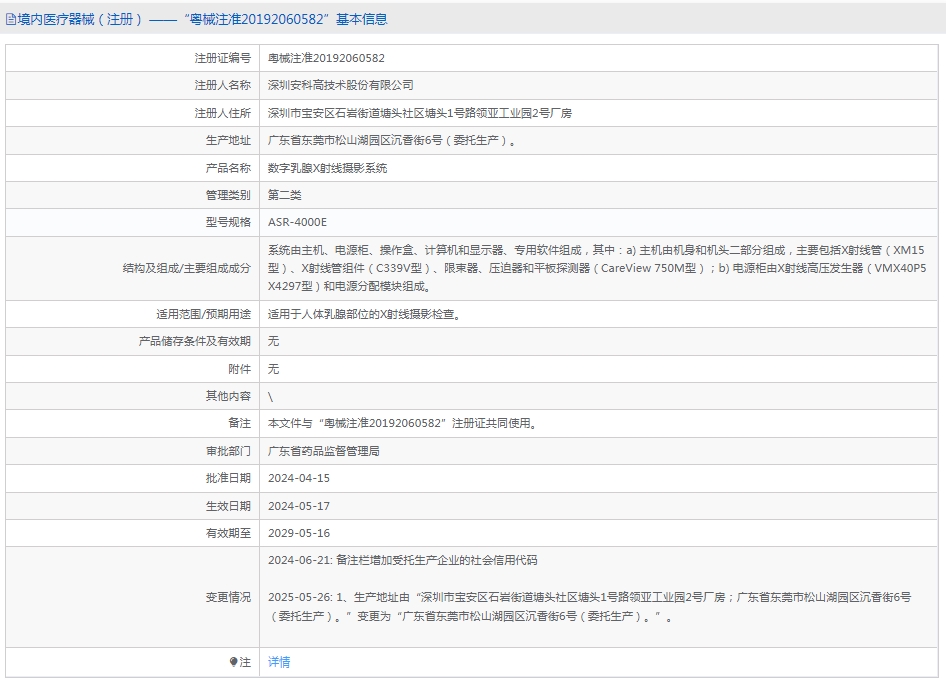Click the remark text in the 备注 row

pos(402,423)
